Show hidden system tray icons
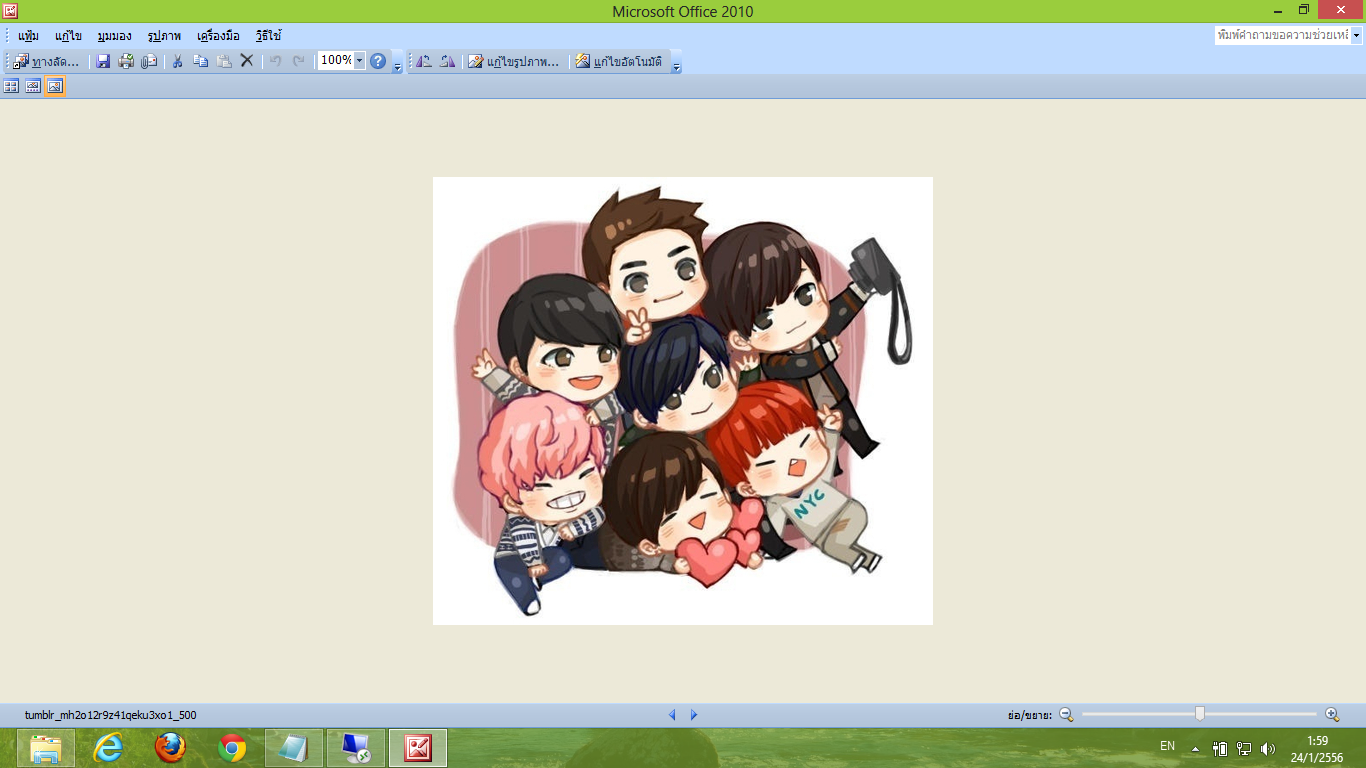The height and width of the screenshot is (768, 1366). [1195, 748]
